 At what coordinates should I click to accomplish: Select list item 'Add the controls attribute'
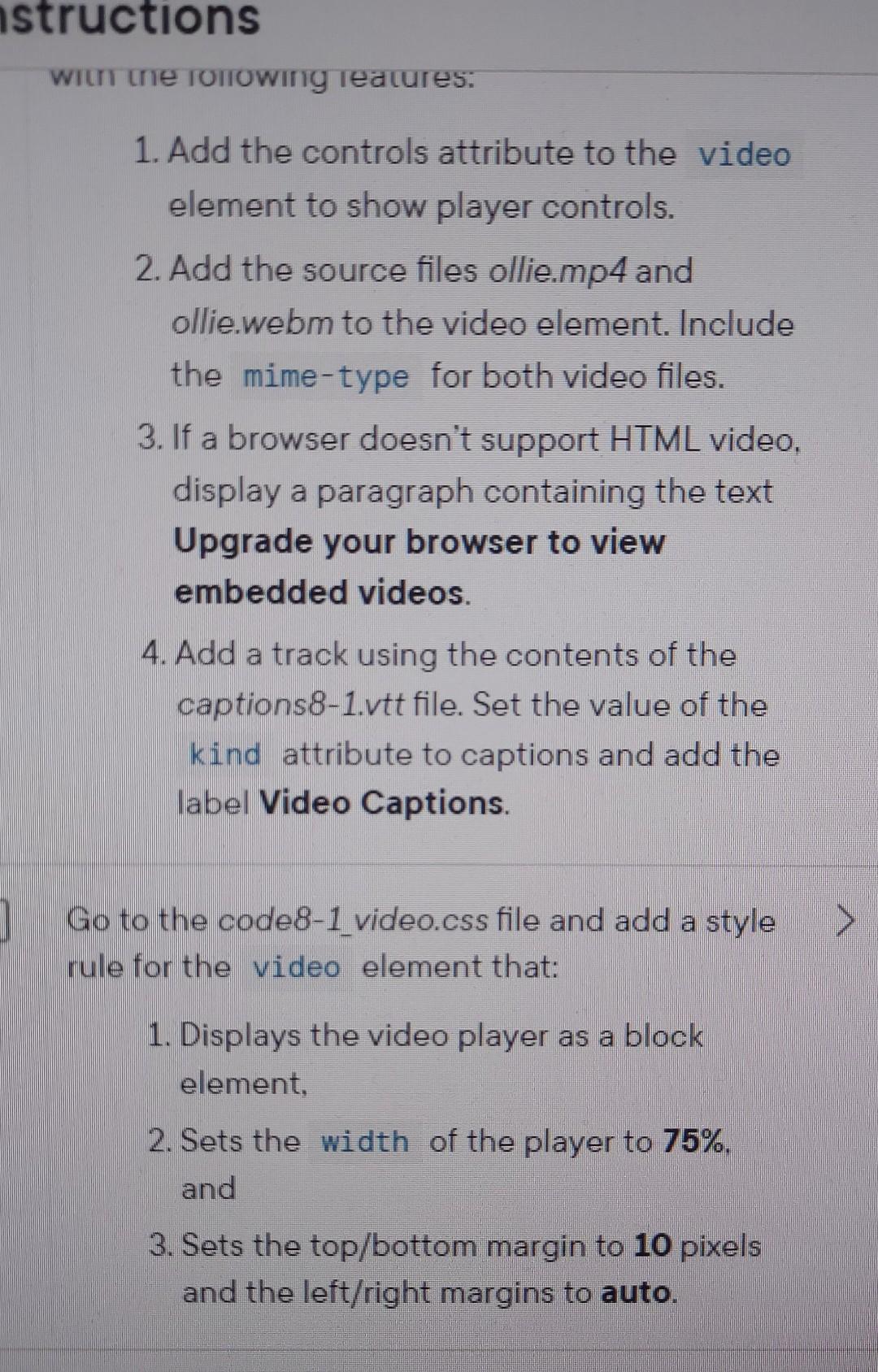[463, 179]
